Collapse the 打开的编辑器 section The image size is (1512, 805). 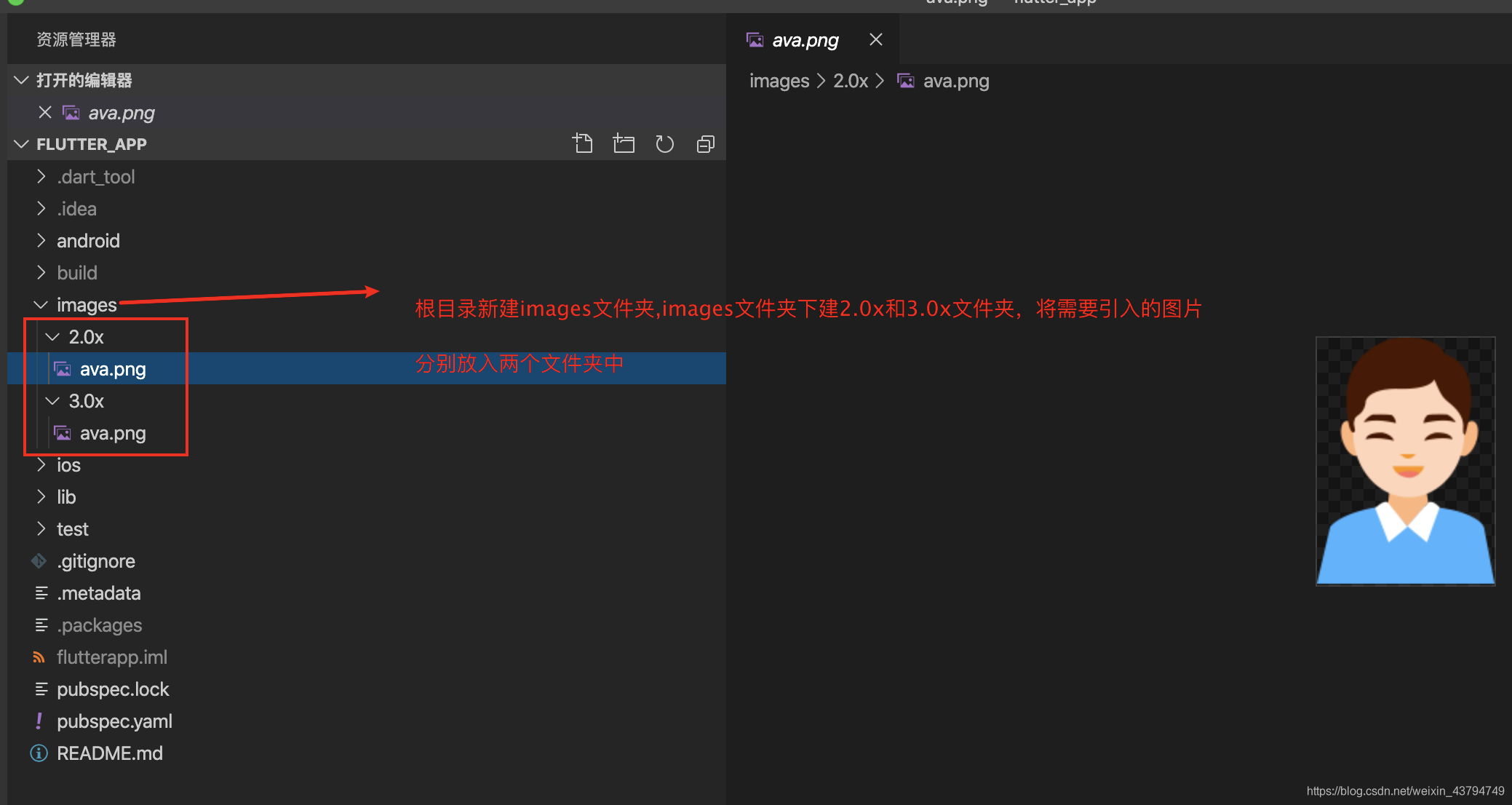pyautogui.click(x=20, y=80)
